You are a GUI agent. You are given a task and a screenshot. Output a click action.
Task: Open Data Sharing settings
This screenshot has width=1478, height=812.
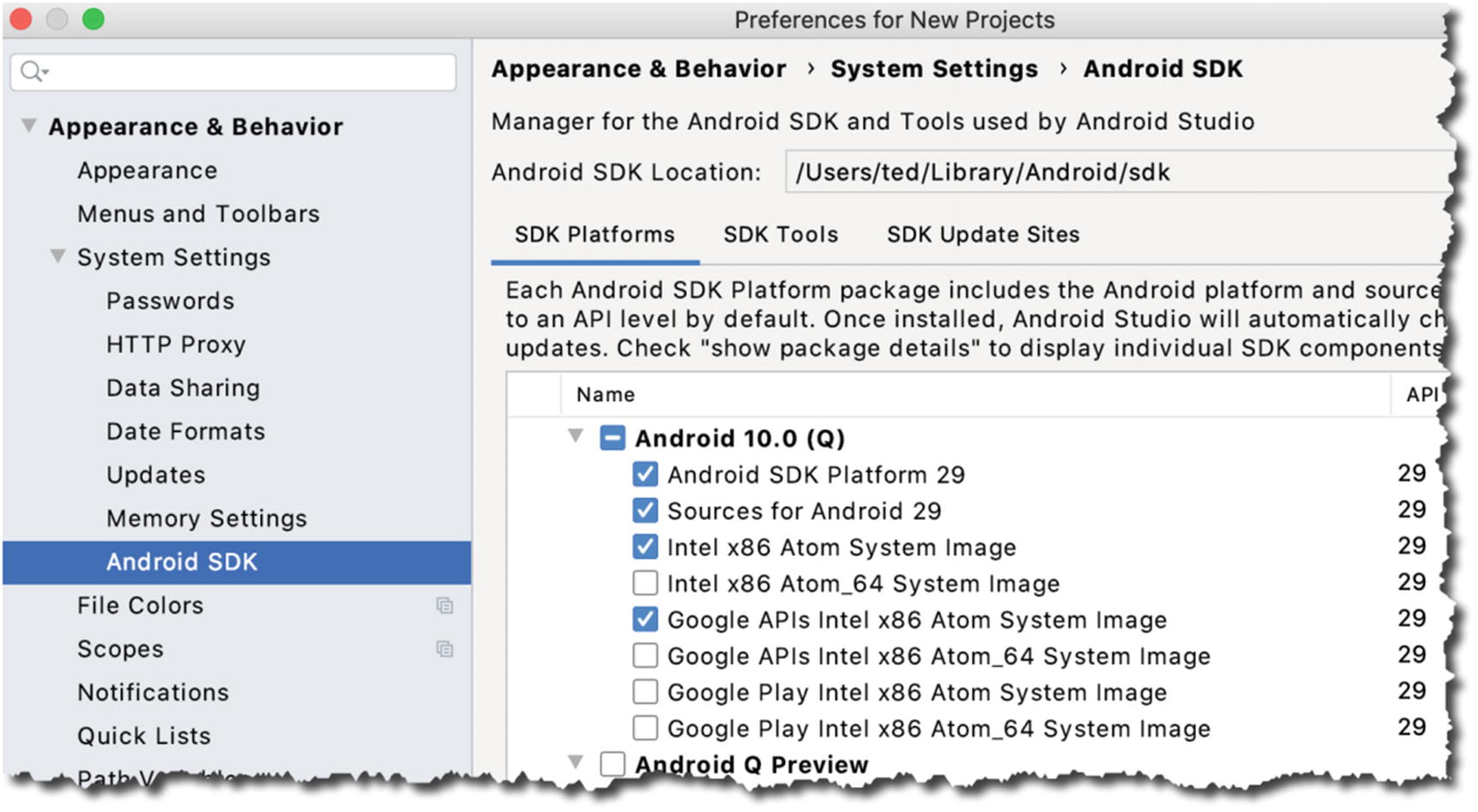click(183, 388)
